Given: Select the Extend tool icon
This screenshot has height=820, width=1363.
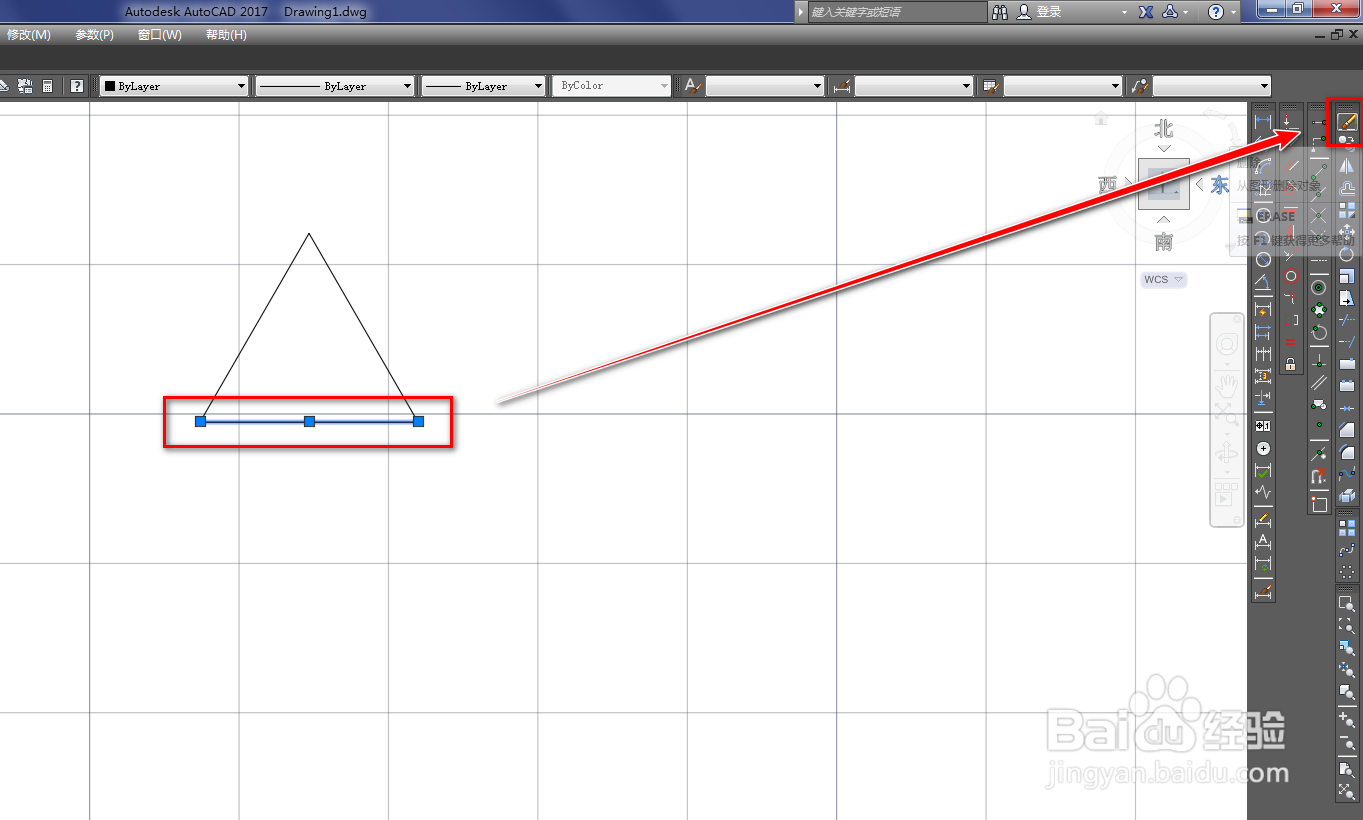Looking at the screenshot, I should click(1346, 342).
